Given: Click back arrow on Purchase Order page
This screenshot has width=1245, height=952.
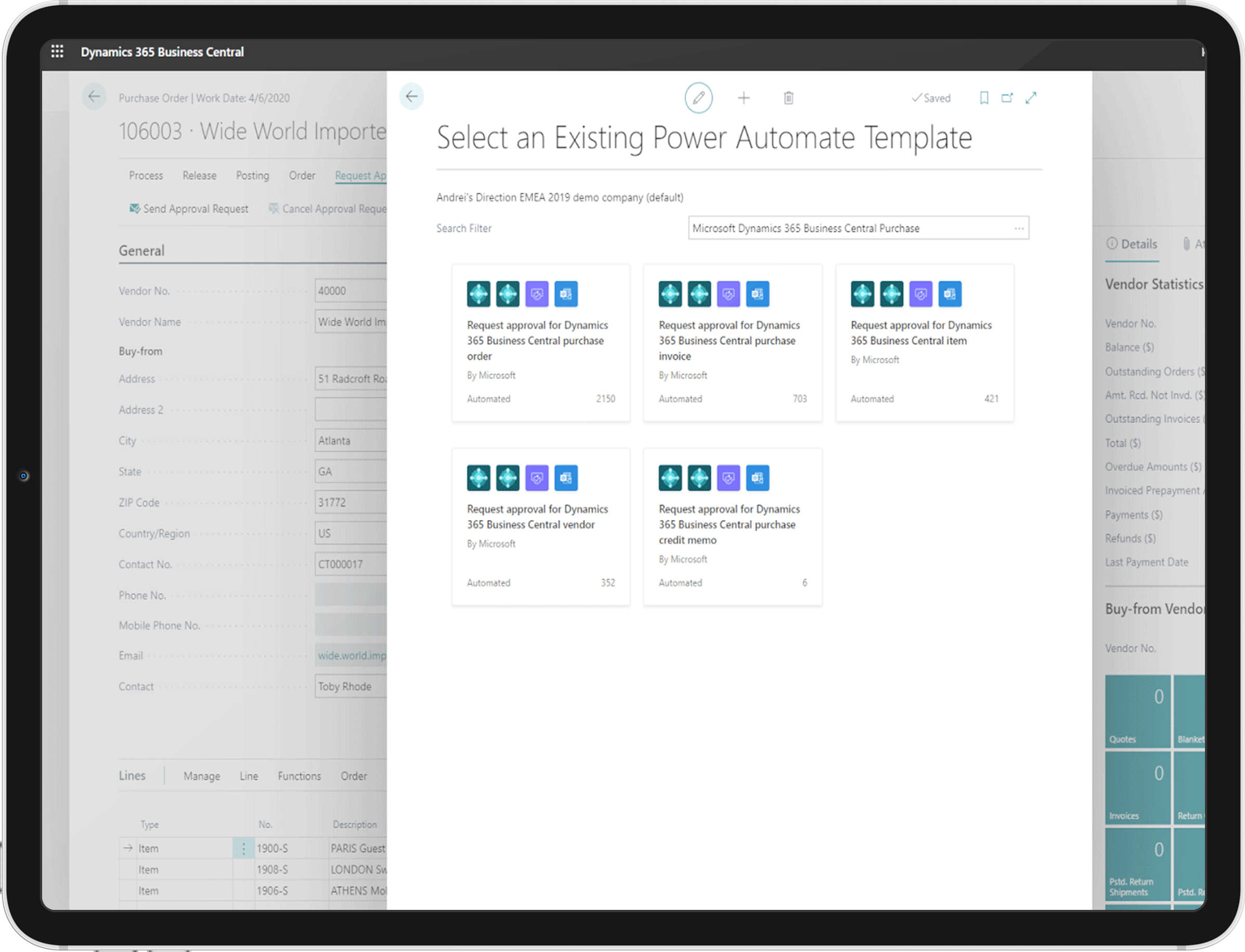Looking at the screenshot, I should 94,97.
